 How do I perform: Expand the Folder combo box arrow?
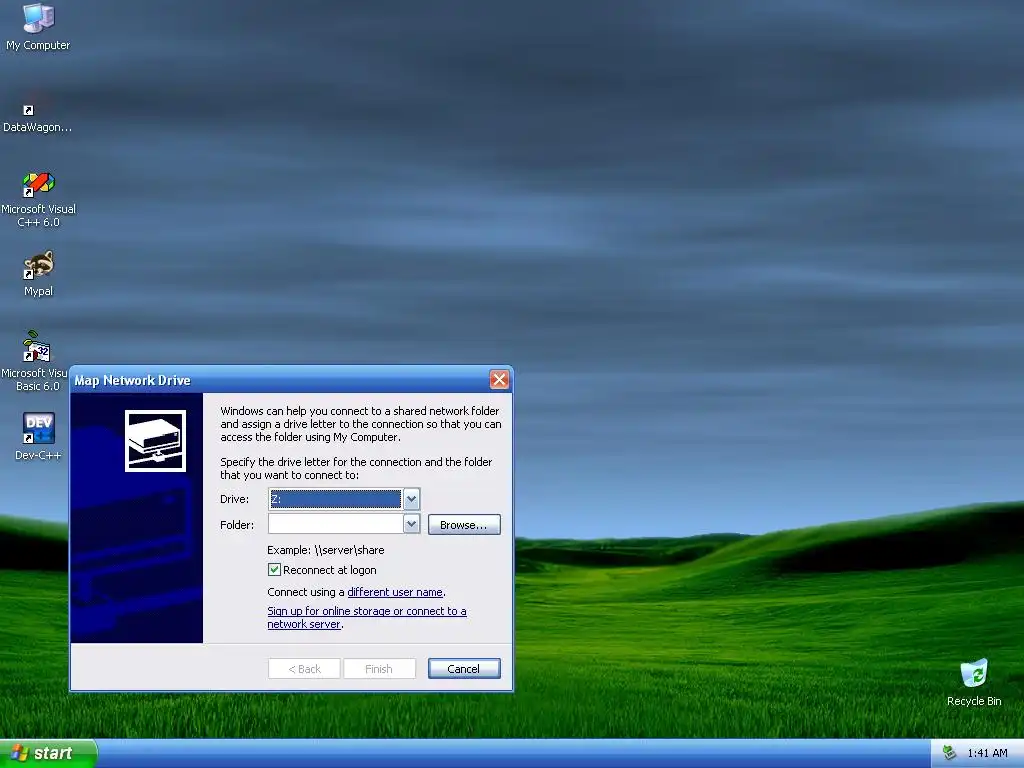point(411,524)
